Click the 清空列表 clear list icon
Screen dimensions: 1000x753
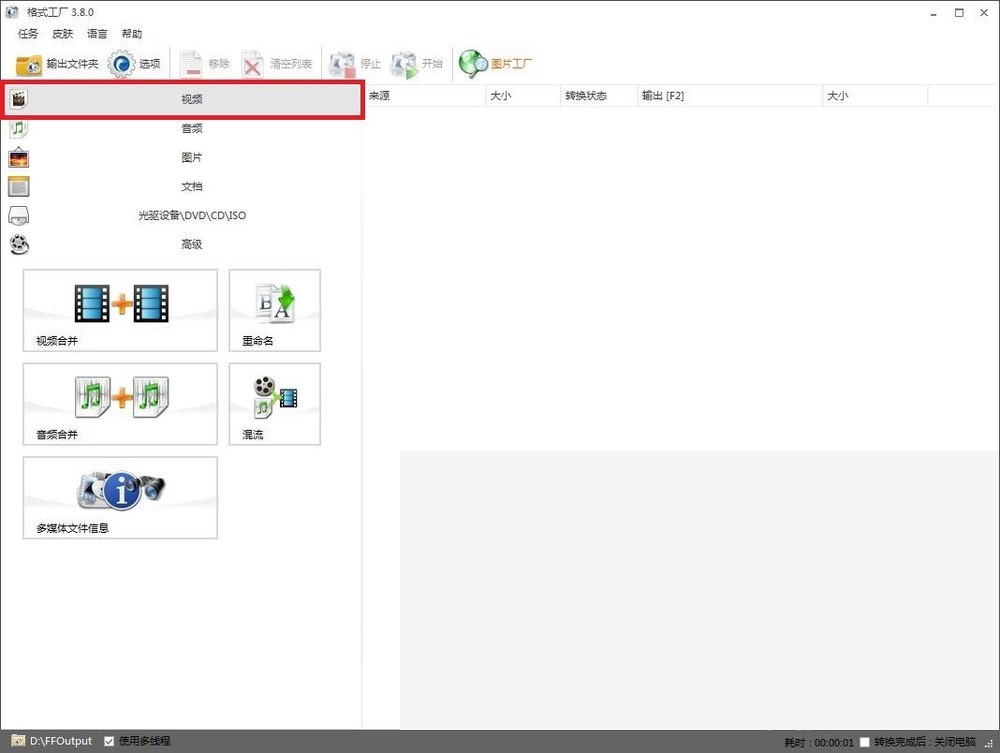click(x=253, y=64)
